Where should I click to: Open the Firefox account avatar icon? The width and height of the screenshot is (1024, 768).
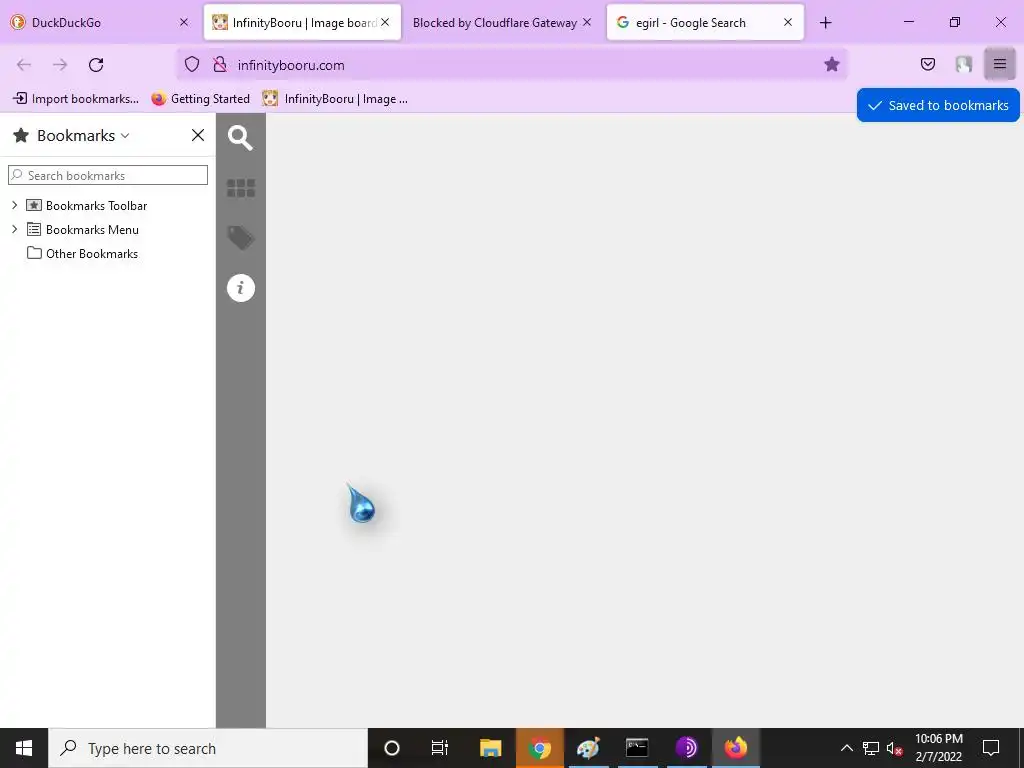(x=963, y=64)
